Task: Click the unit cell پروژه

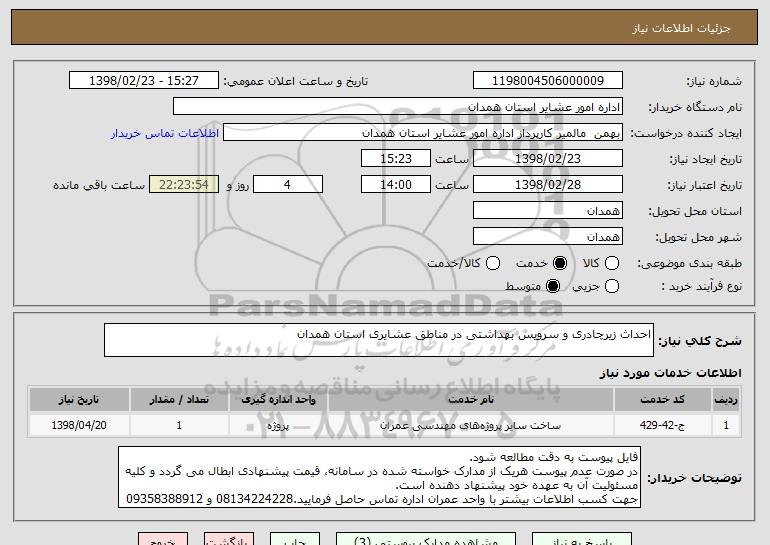Action: [x=278, y=425]
